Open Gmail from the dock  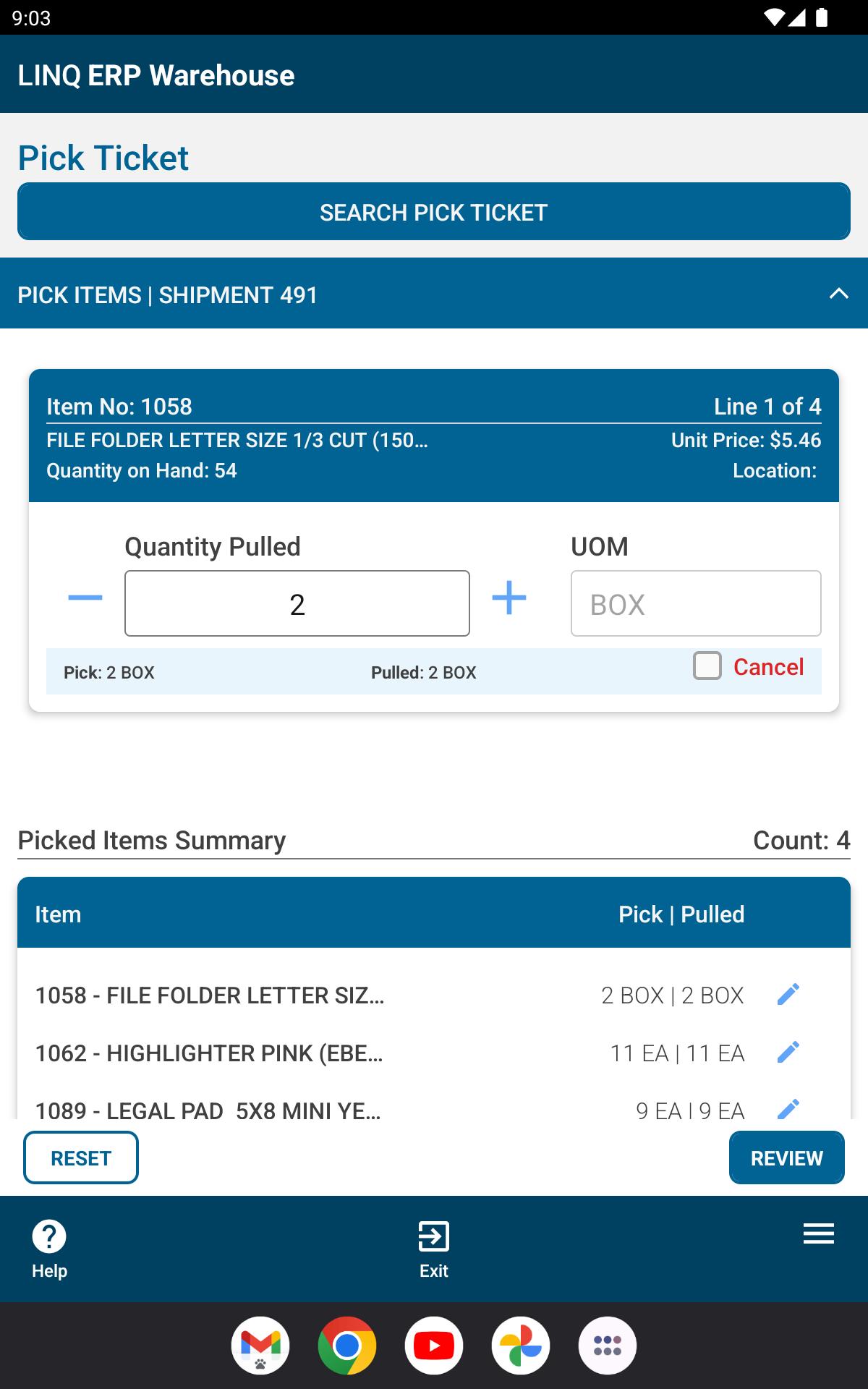260,1346
